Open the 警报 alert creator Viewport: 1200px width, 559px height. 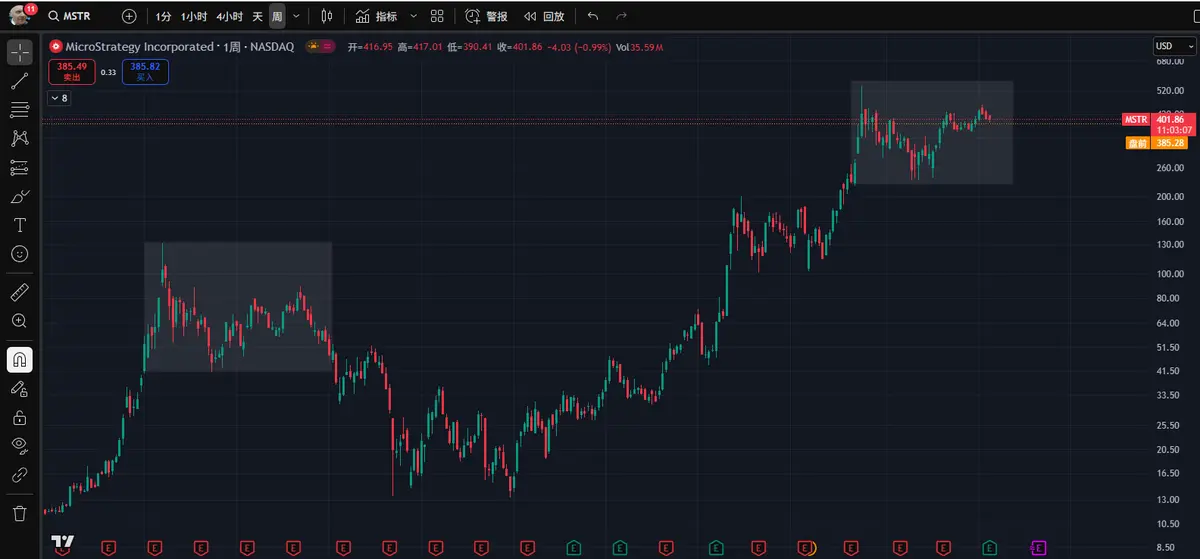click(x=487, y=16)
